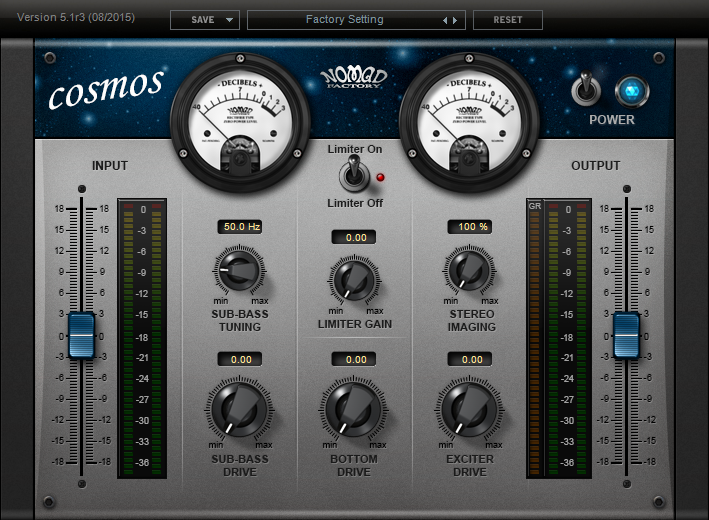Click the Stereo Imaging knob
The height and width of the screenshot is (520, 709).
click(469, 271)
